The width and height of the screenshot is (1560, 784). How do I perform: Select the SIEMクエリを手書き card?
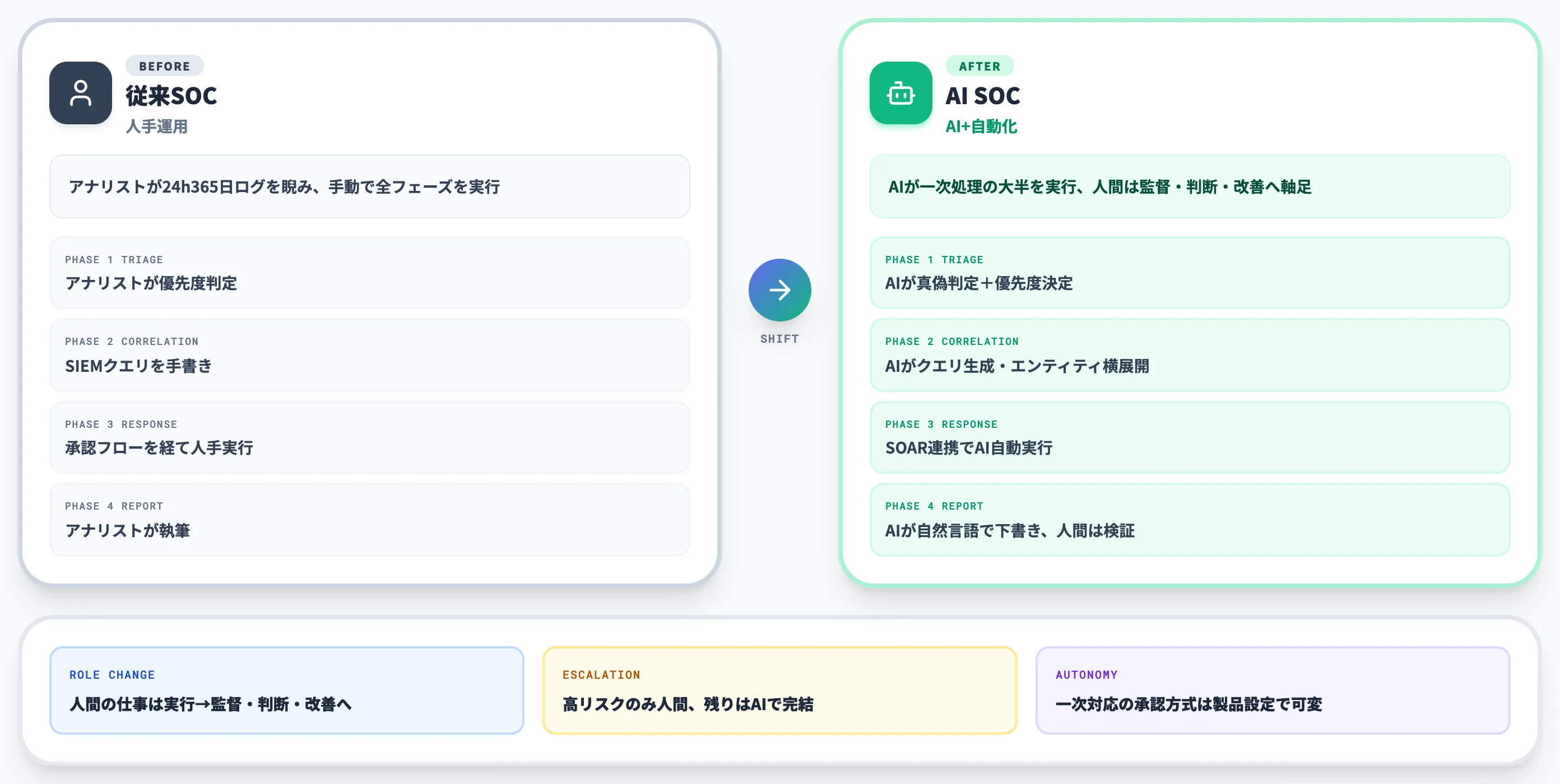click(x=369, y=355)
